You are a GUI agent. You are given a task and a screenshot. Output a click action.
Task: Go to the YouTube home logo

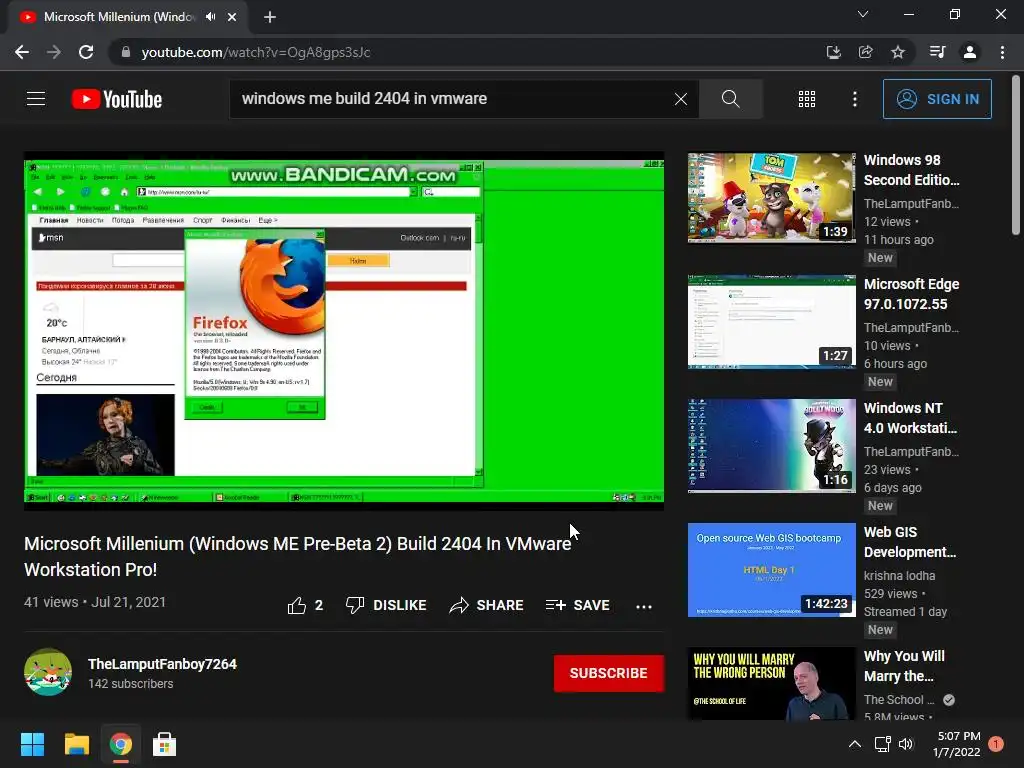(117, 99)
